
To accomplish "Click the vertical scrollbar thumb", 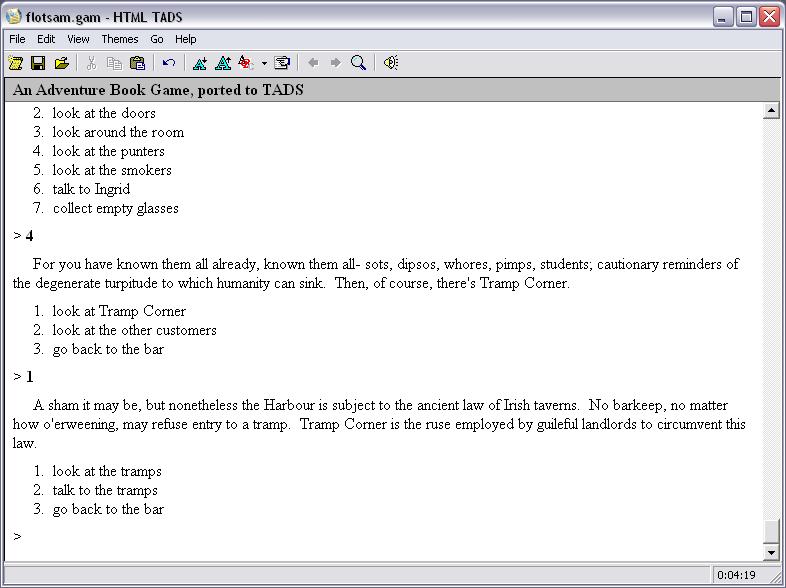I will pos(771,531).
